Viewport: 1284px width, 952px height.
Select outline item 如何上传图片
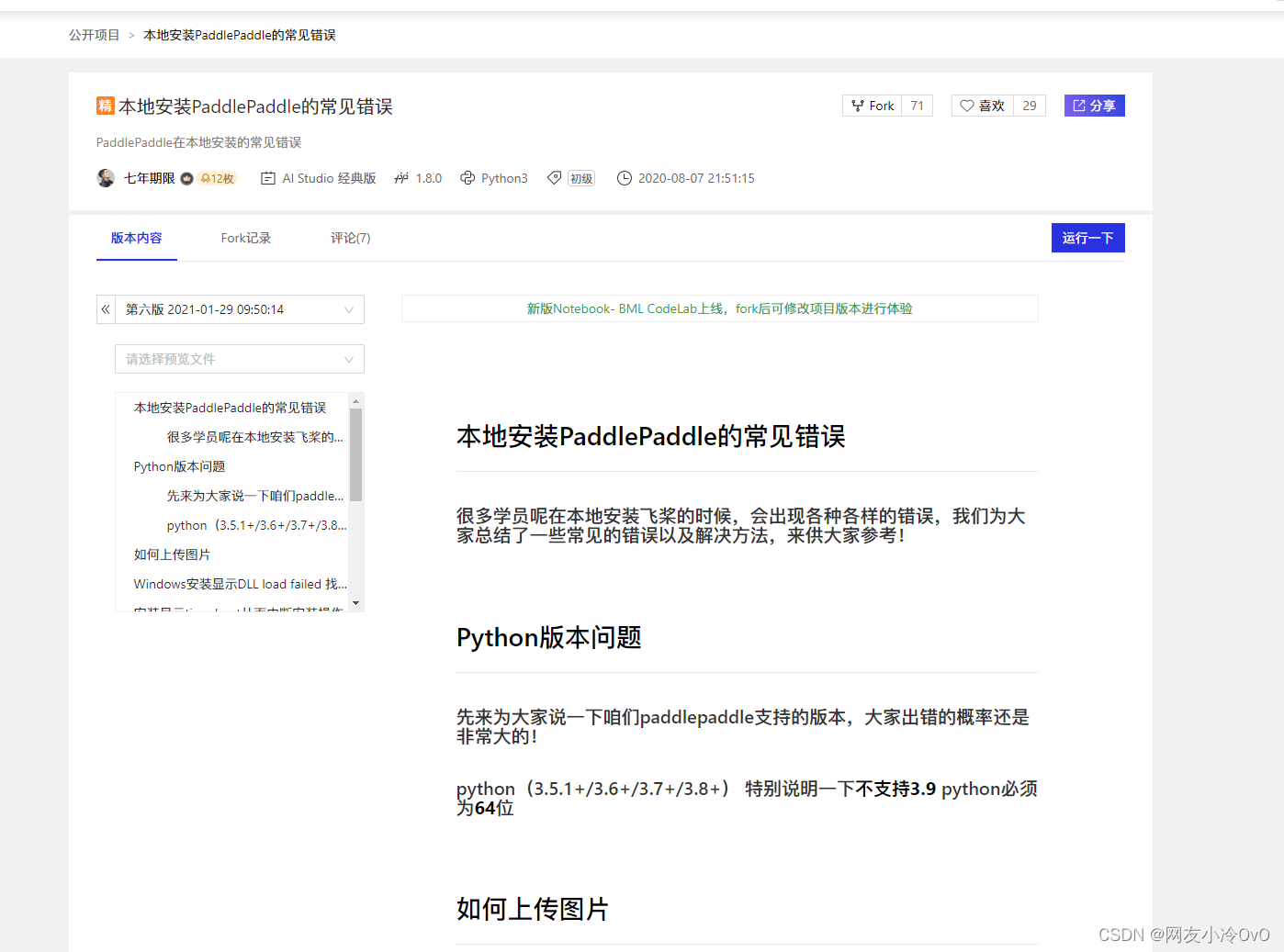click(x=173, y=554)
